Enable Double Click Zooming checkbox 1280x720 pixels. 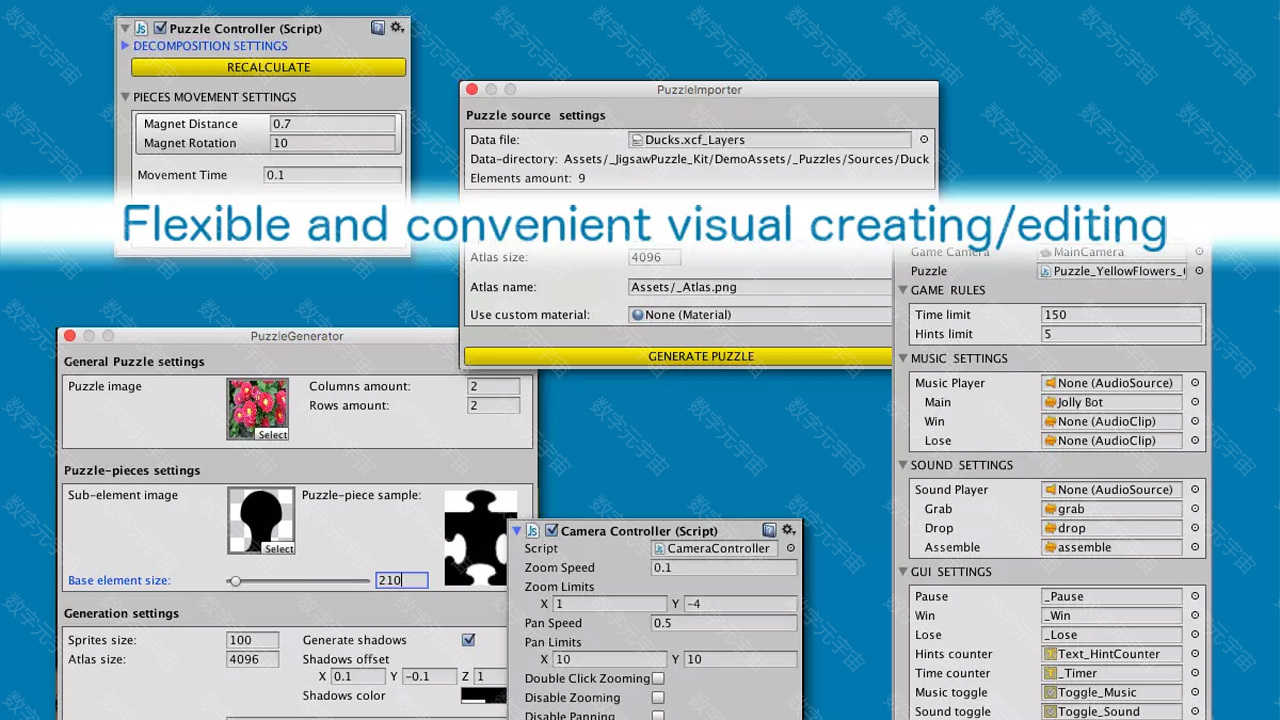pos(658,678)
